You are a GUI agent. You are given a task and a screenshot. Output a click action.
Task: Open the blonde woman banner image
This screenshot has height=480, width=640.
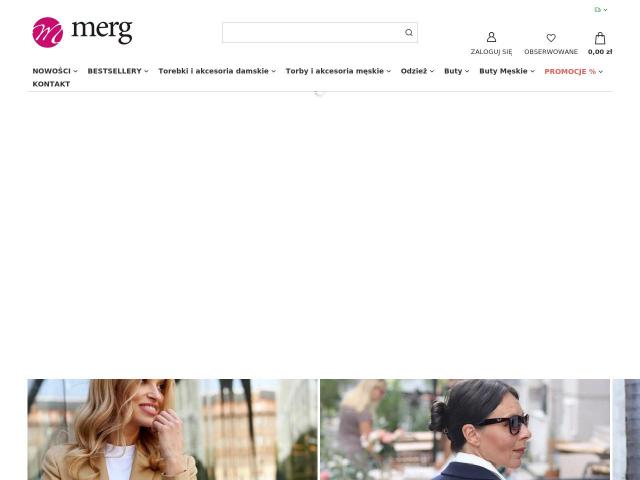click(x=172, y=429)
